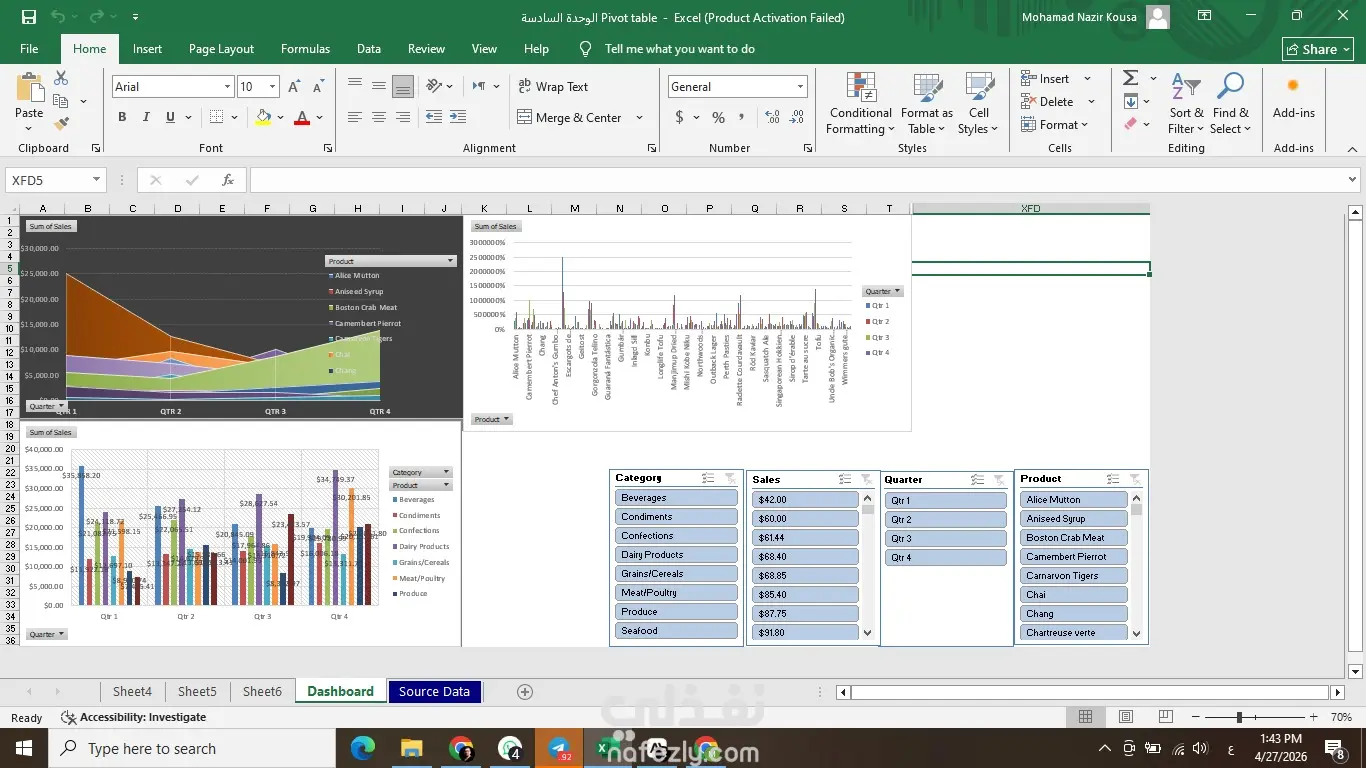This screenshot has height=768, width=1366.
Task: Toggle Middle Align
Action: (x=379, y=87)
